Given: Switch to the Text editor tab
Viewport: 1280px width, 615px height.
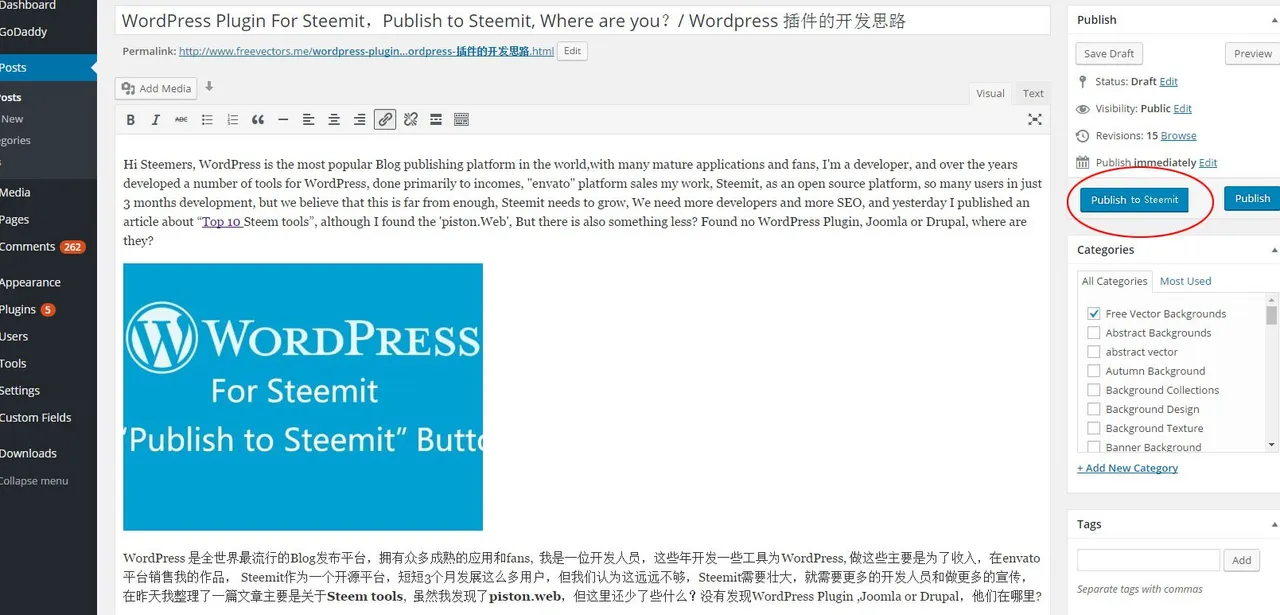Looking at the screenshot, I should pos(1033,93).
